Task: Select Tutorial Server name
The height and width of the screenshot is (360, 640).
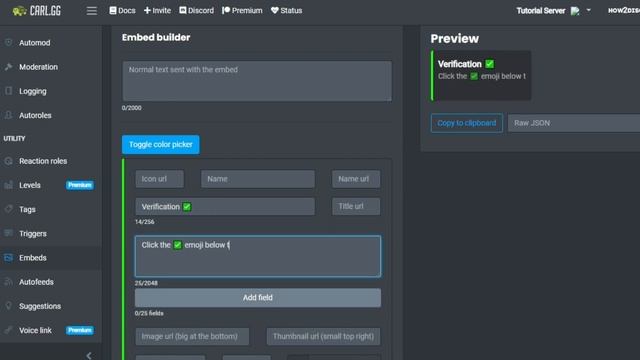Action: [540, 11]
